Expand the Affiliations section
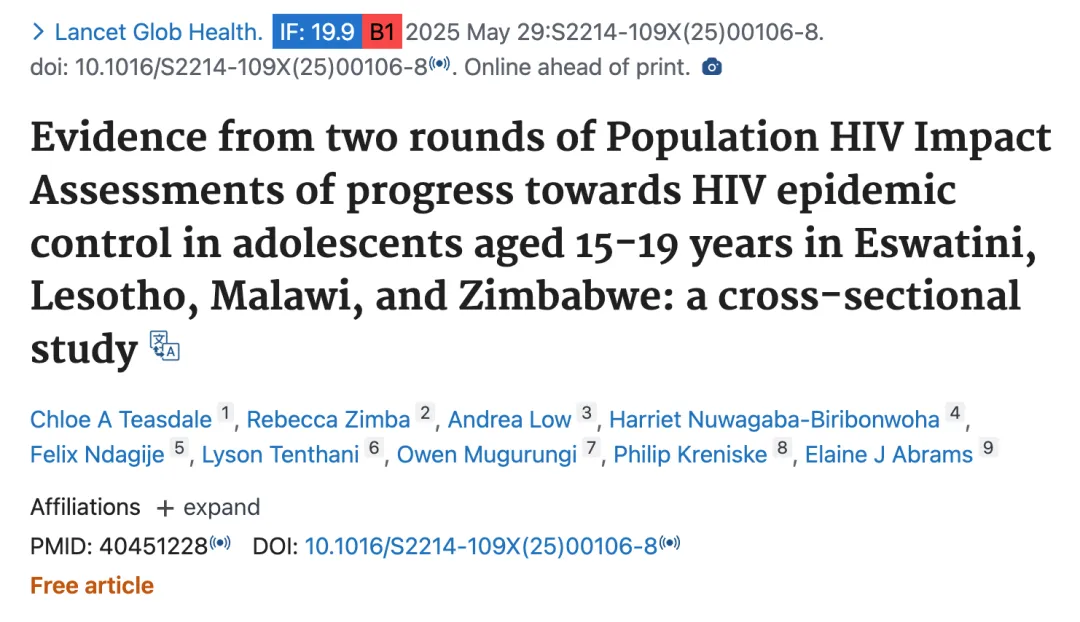This screenshot has width=1080, height=622. pos(208,508)
